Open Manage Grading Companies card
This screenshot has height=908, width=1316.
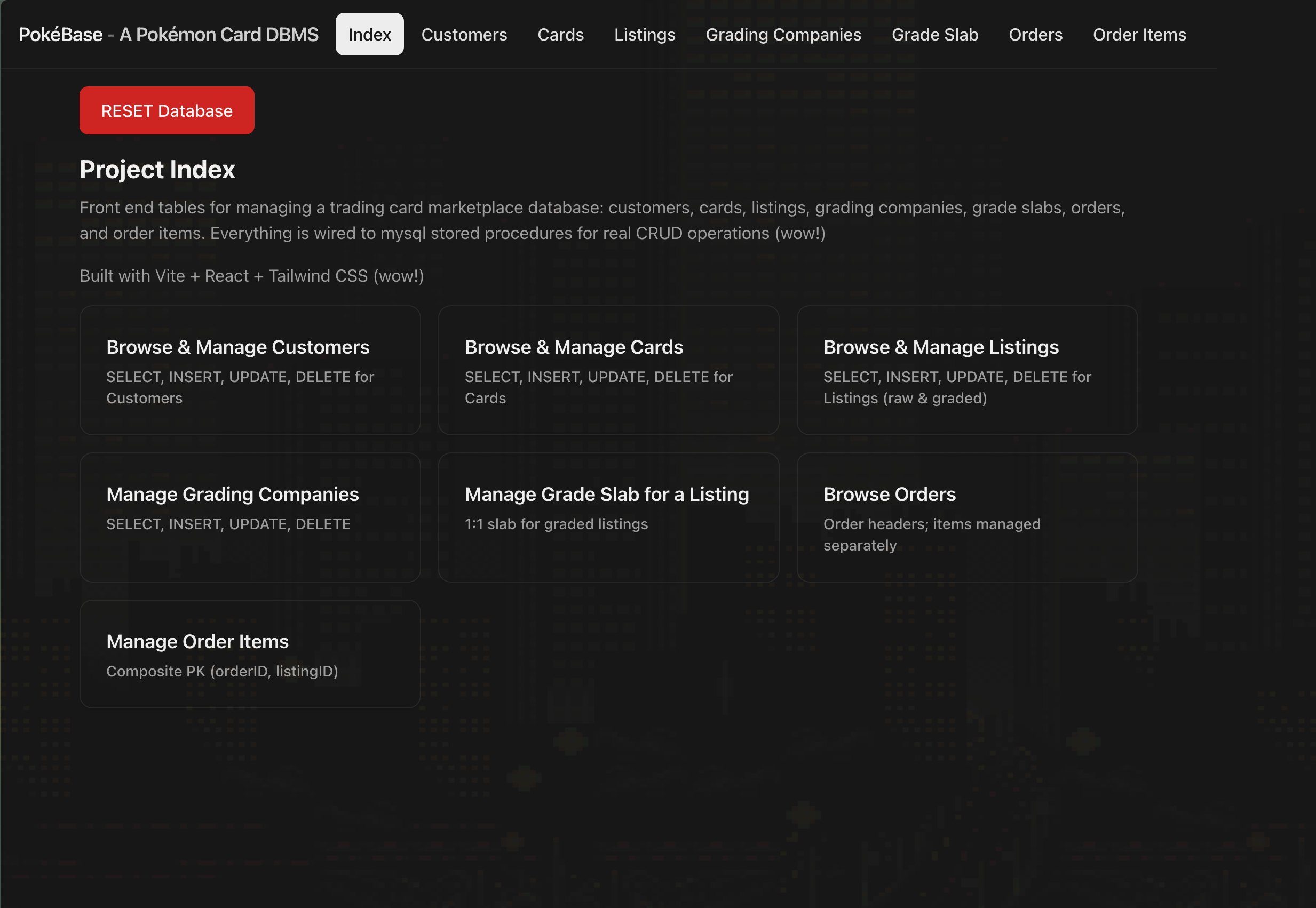pyautogui.click(x=250, y=517)
